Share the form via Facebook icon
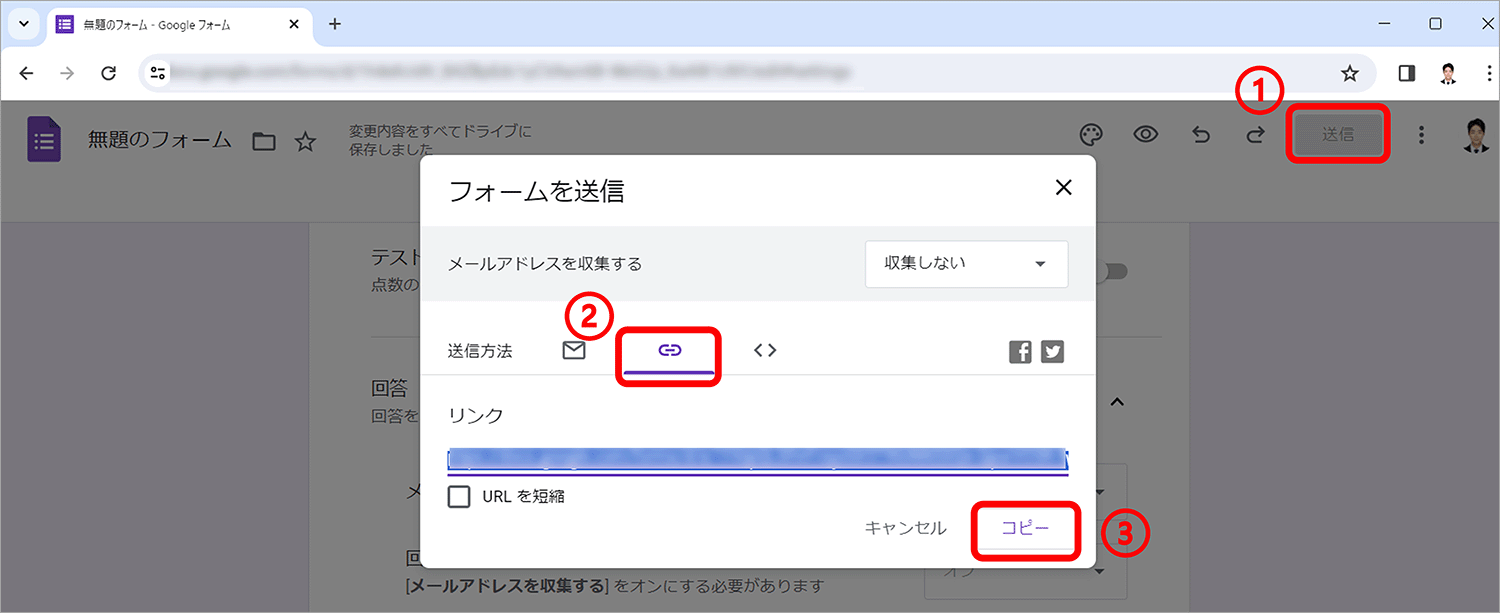 [x=1020, y=352]
